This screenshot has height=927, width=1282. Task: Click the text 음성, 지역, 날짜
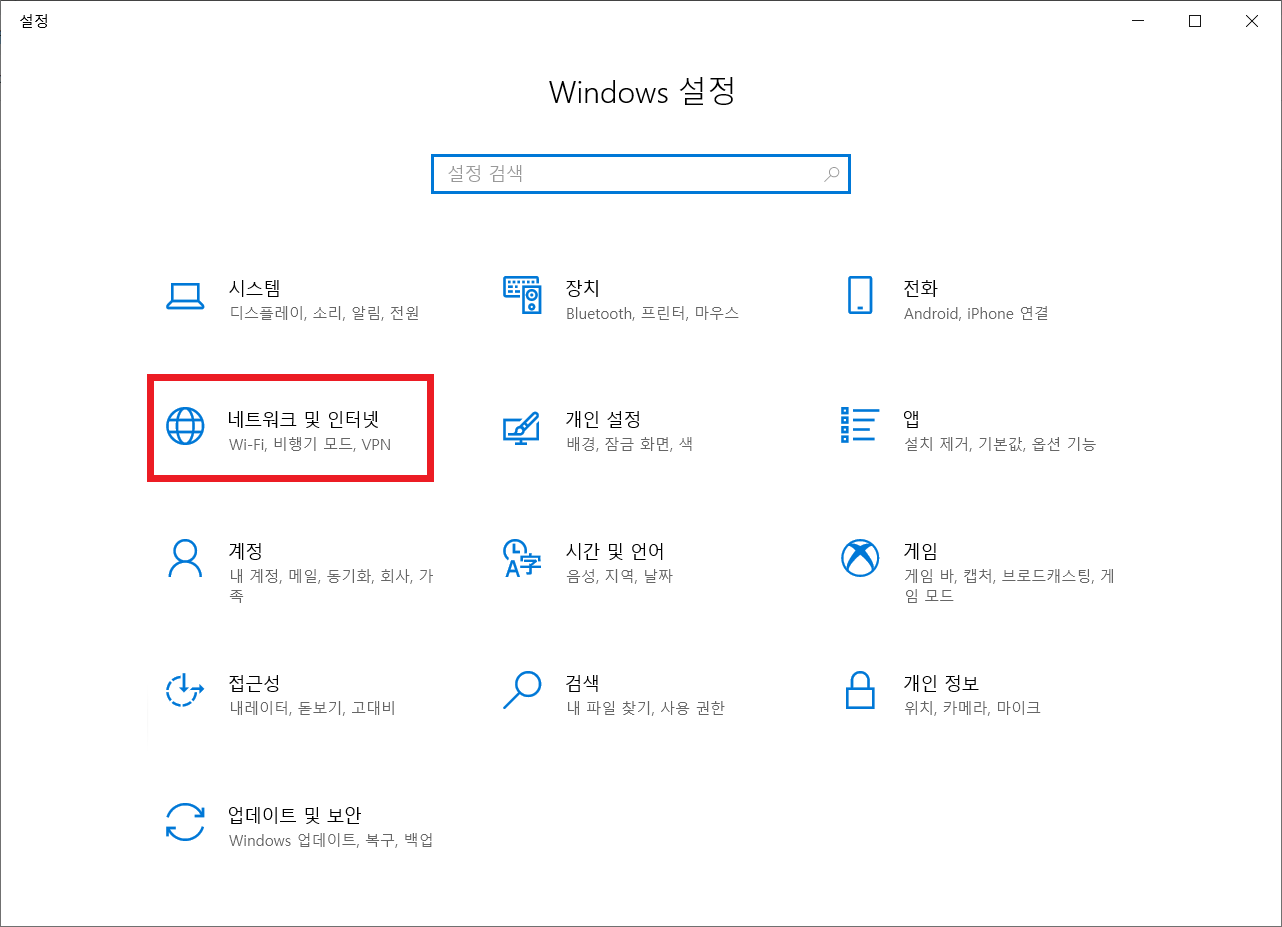click(x=619, y=576)
